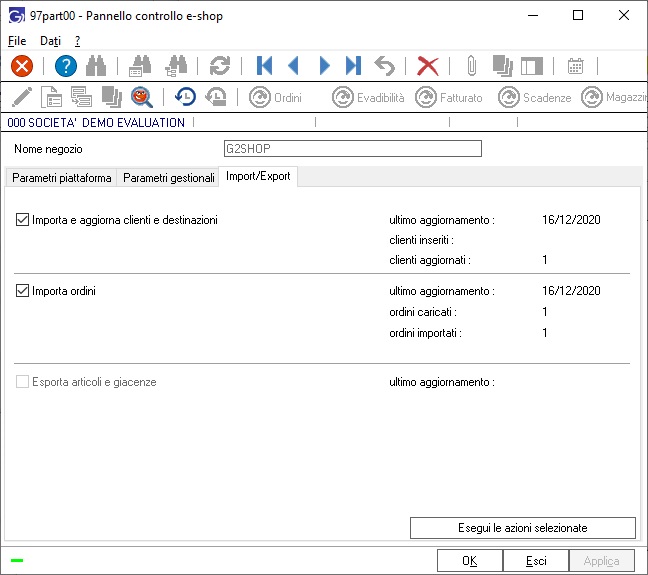Click Esegui le azioni selezionate button
The image size is (648, 575).
click(x=523, y=528)
